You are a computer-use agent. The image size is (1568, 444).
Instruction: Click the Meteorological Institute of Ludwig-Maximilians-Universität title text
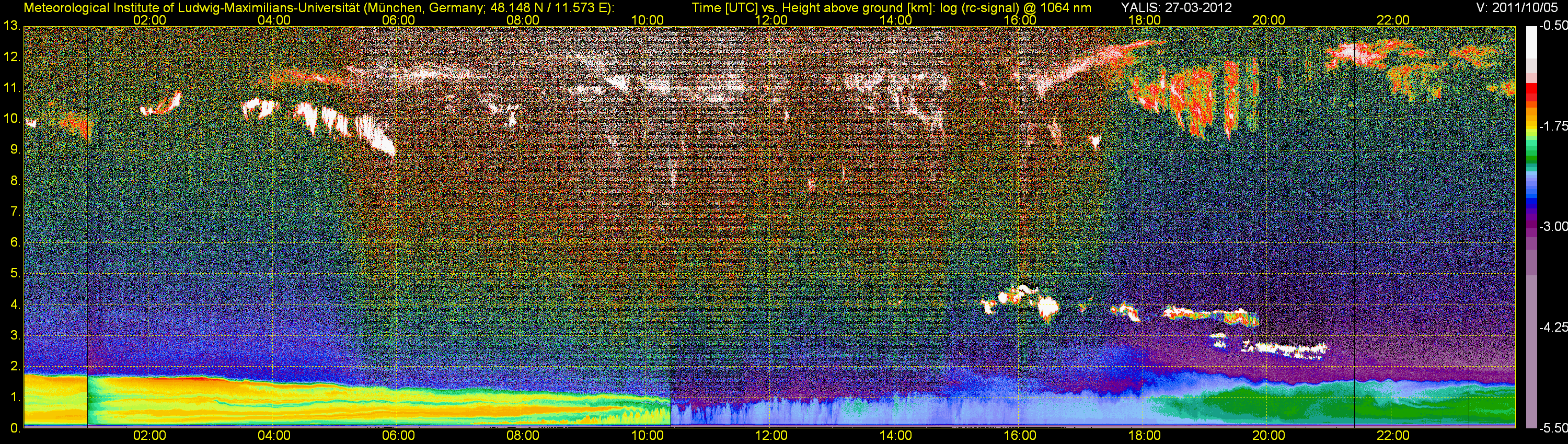tap(318, 8)
